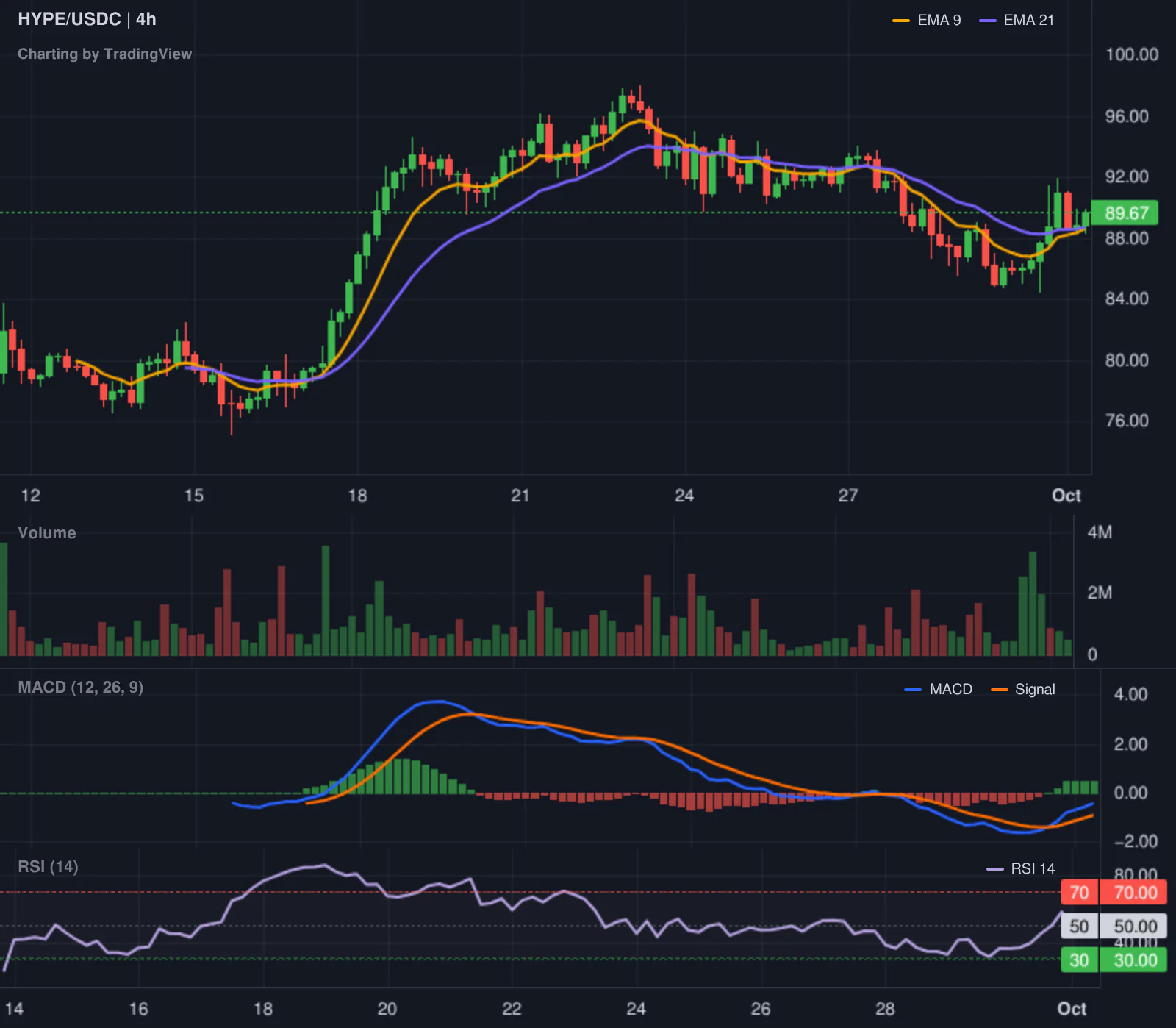Click the 92.00 price axis label
Viewport: 1176px width, 1028px height.
(x=1127, y=176)
